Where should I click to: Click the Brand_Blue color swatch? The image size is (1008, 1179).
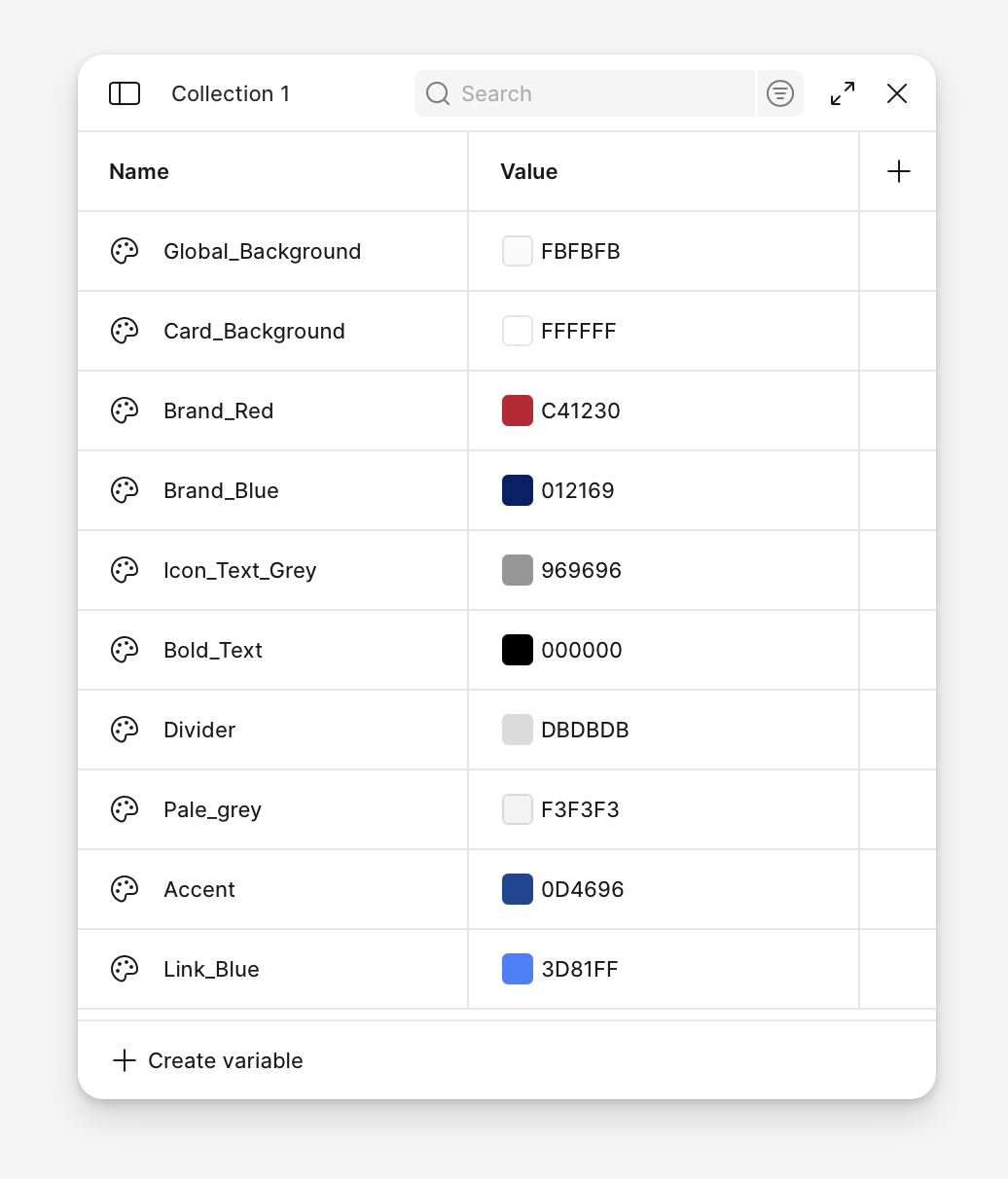[518, 490]
